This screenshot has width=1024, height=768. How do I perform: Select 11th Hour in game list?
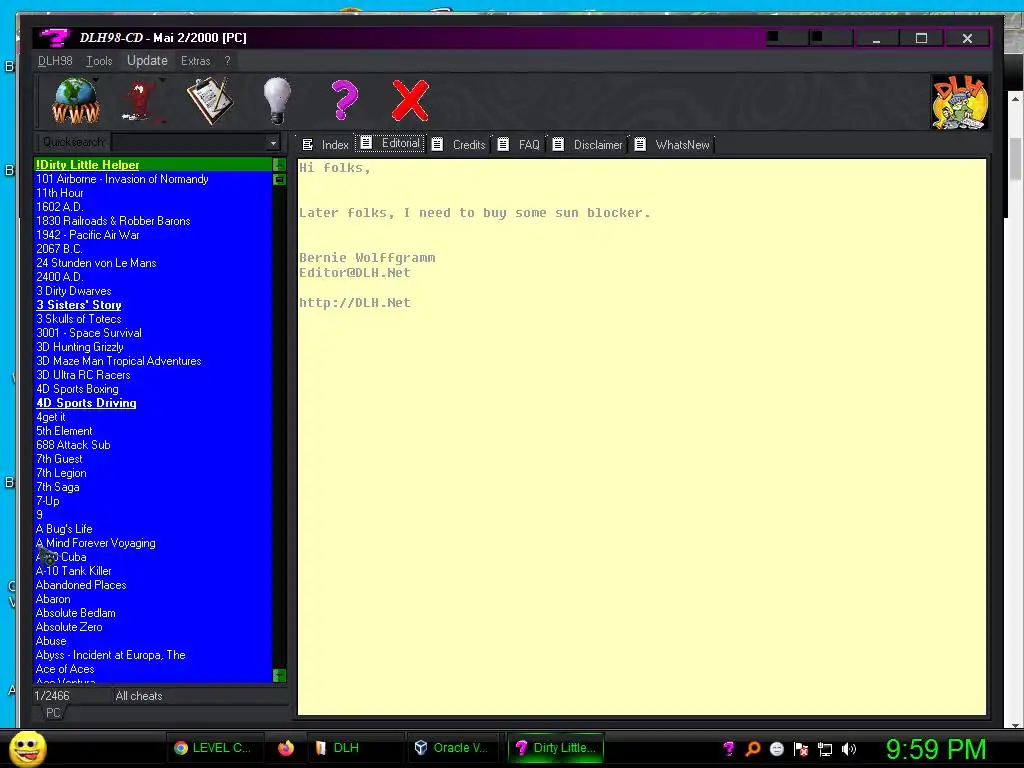(x=152, y=193)
